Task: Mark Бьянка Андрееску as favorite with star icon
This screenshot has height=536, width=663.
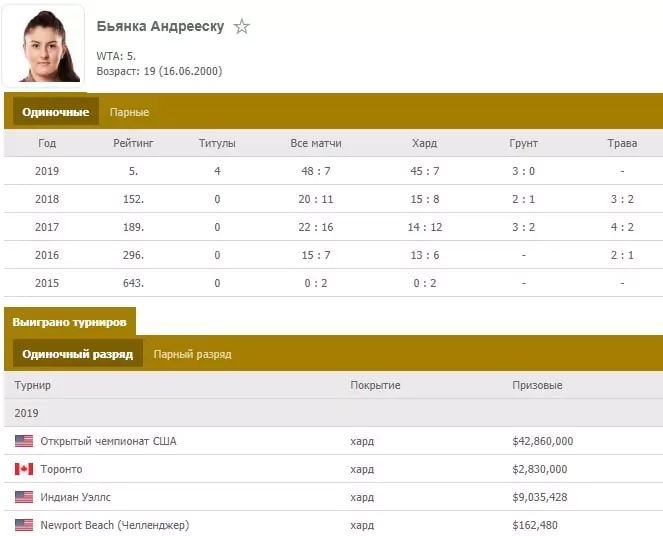Action: (242, 27)
